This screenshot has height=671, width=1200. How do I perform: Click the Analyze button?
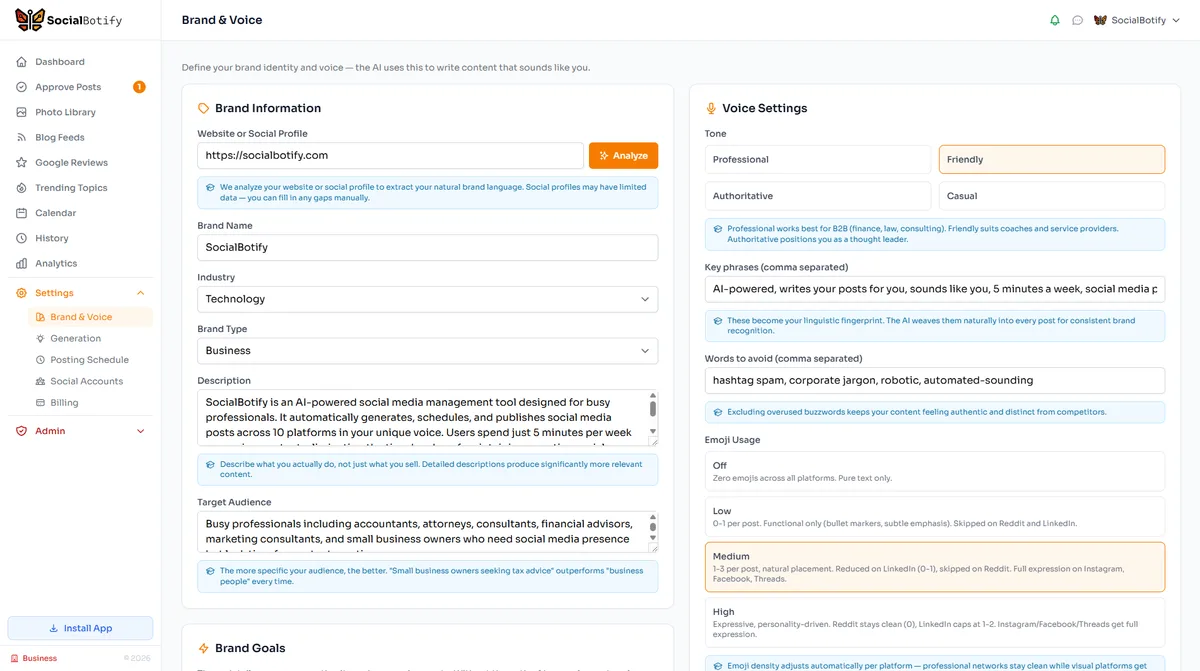click(621, 155)
